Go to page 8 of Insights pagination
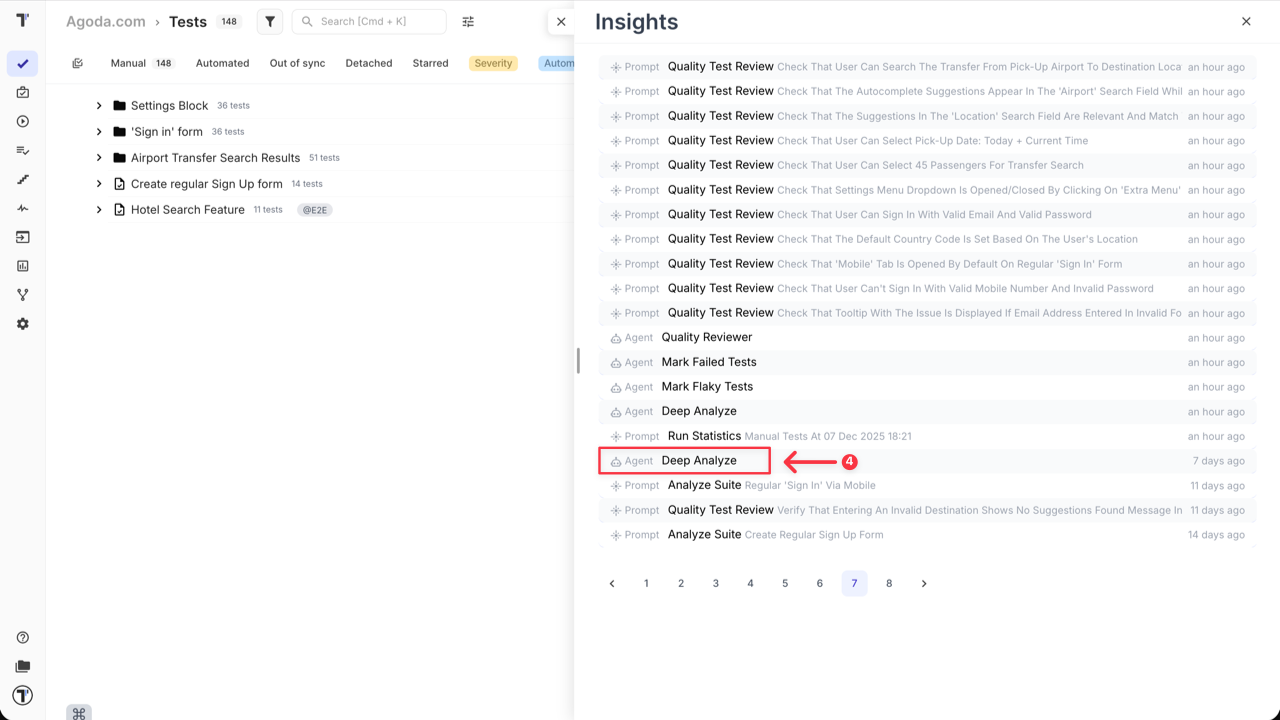Viewport: 1280px width, 720px height. tap(889, 583)
